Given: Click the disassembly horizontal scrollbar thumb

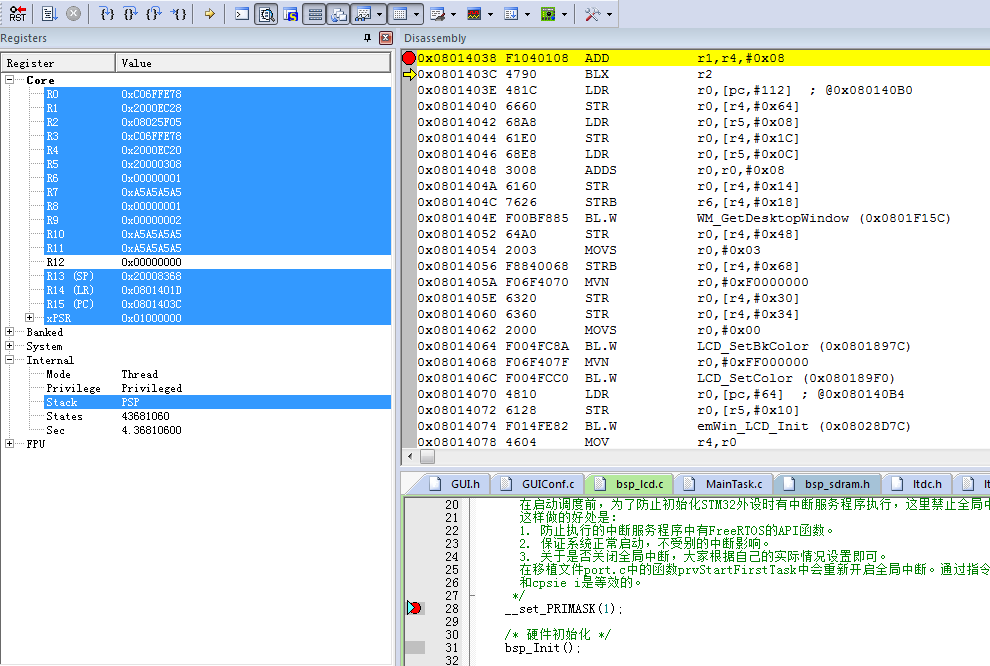Looking at the screenshot, I should click(427, 456).
